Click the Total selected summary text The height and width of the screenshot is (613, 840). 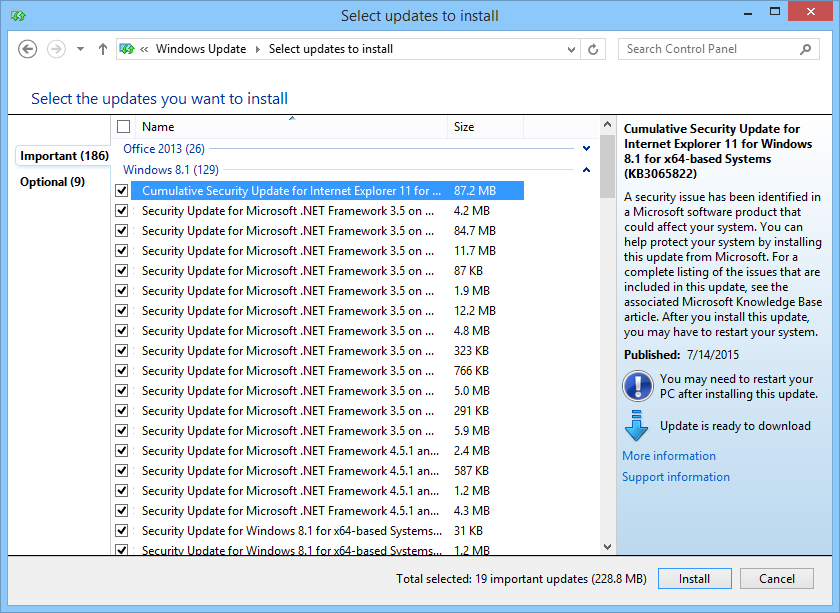tap(521, 579)
